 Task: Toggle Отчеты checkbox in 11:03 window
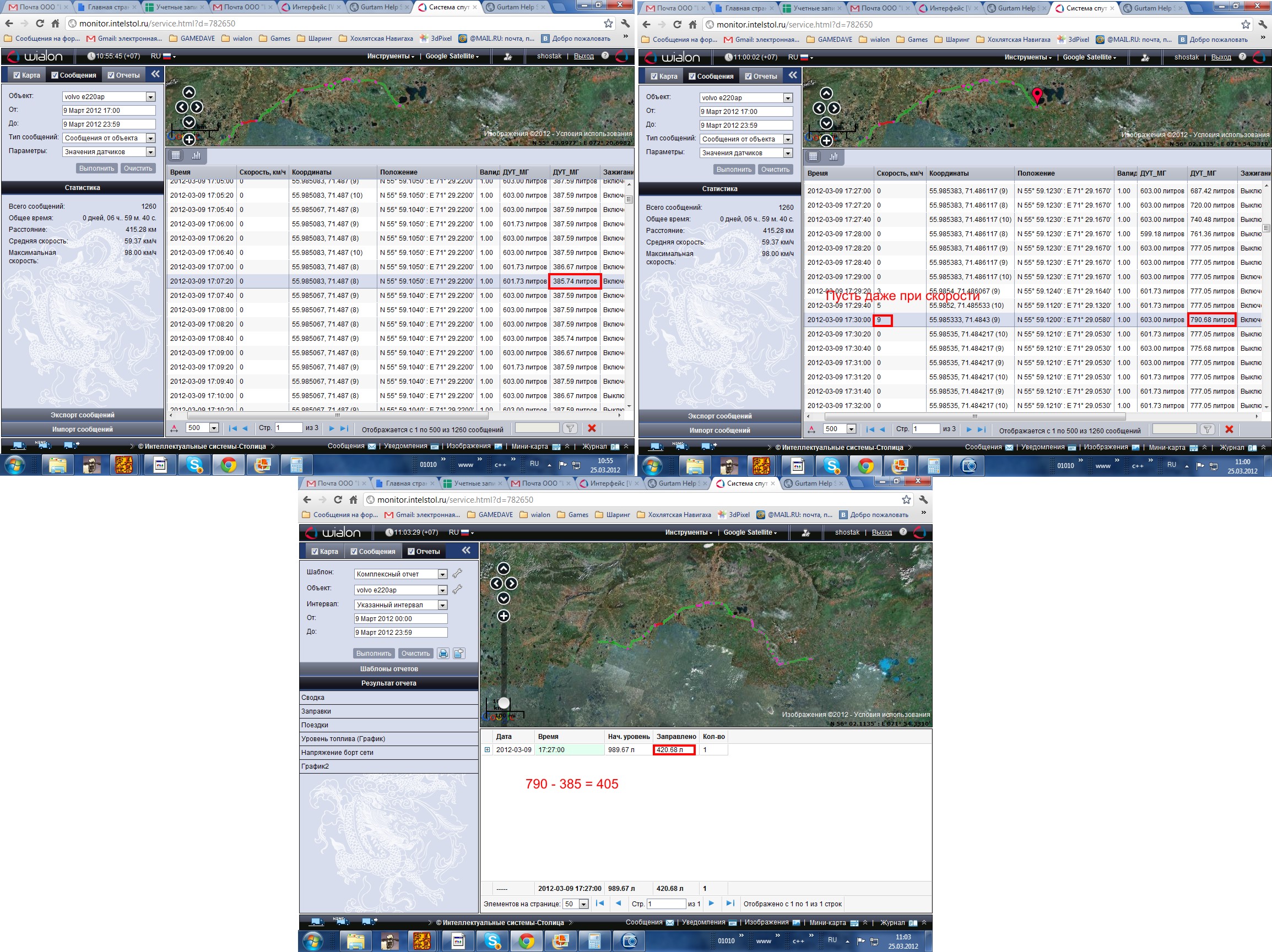click(411, 552)
